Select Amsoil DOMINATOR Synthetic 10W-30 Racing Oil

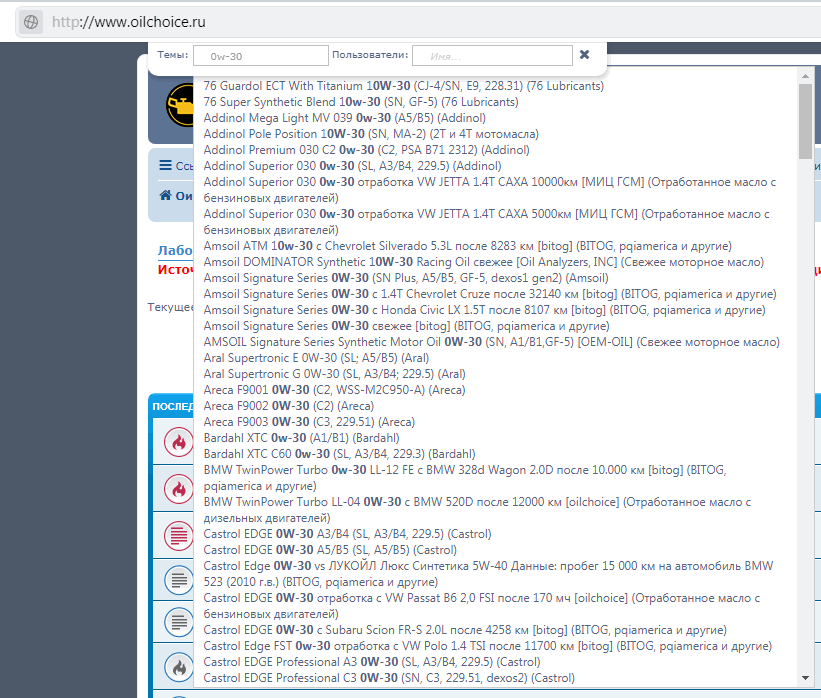(484, 262)
